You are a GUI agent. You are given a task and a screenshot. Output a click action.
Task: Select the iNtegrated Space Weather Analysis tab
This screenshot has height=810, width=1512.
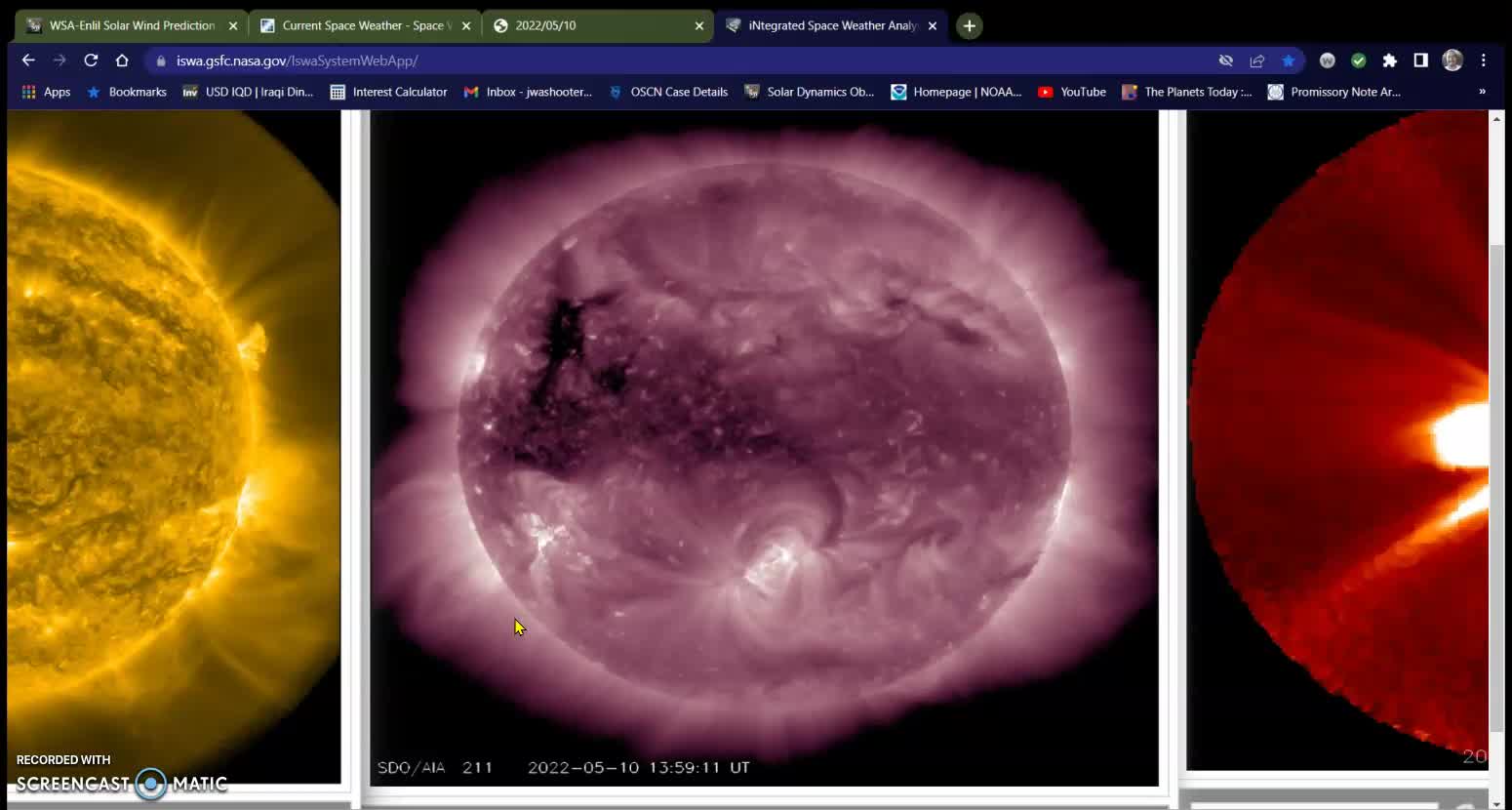tap(831, 25)
